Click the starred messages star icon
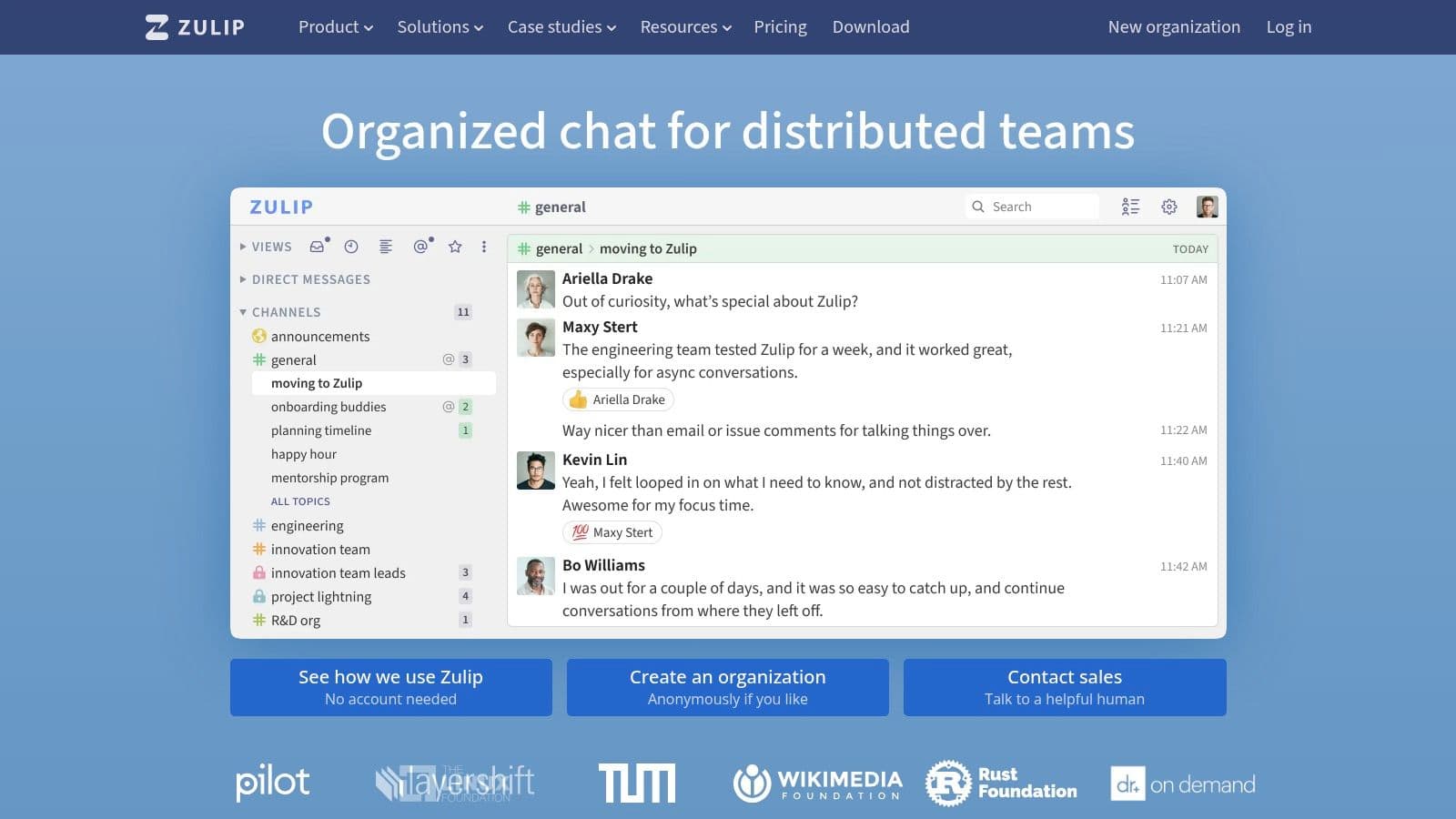This screenshot has width=1456, height=819. point(455,247)
